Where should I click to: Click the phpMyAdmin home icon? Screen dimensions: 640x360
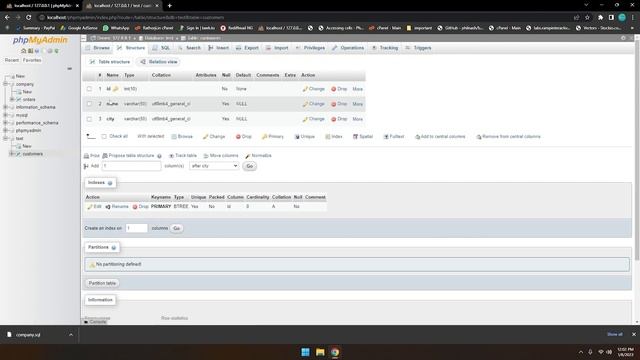pos(23,51)
